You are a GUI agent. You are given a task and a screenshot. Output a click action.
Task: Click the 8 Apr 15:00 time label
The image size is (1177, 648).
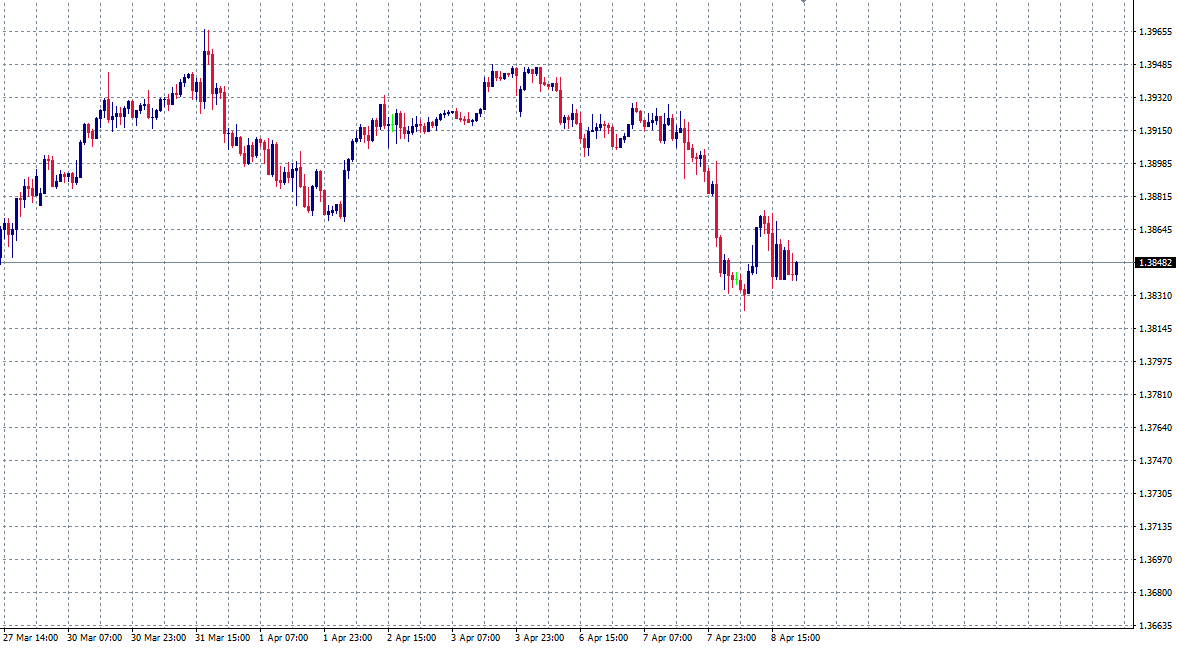(794, 637)
